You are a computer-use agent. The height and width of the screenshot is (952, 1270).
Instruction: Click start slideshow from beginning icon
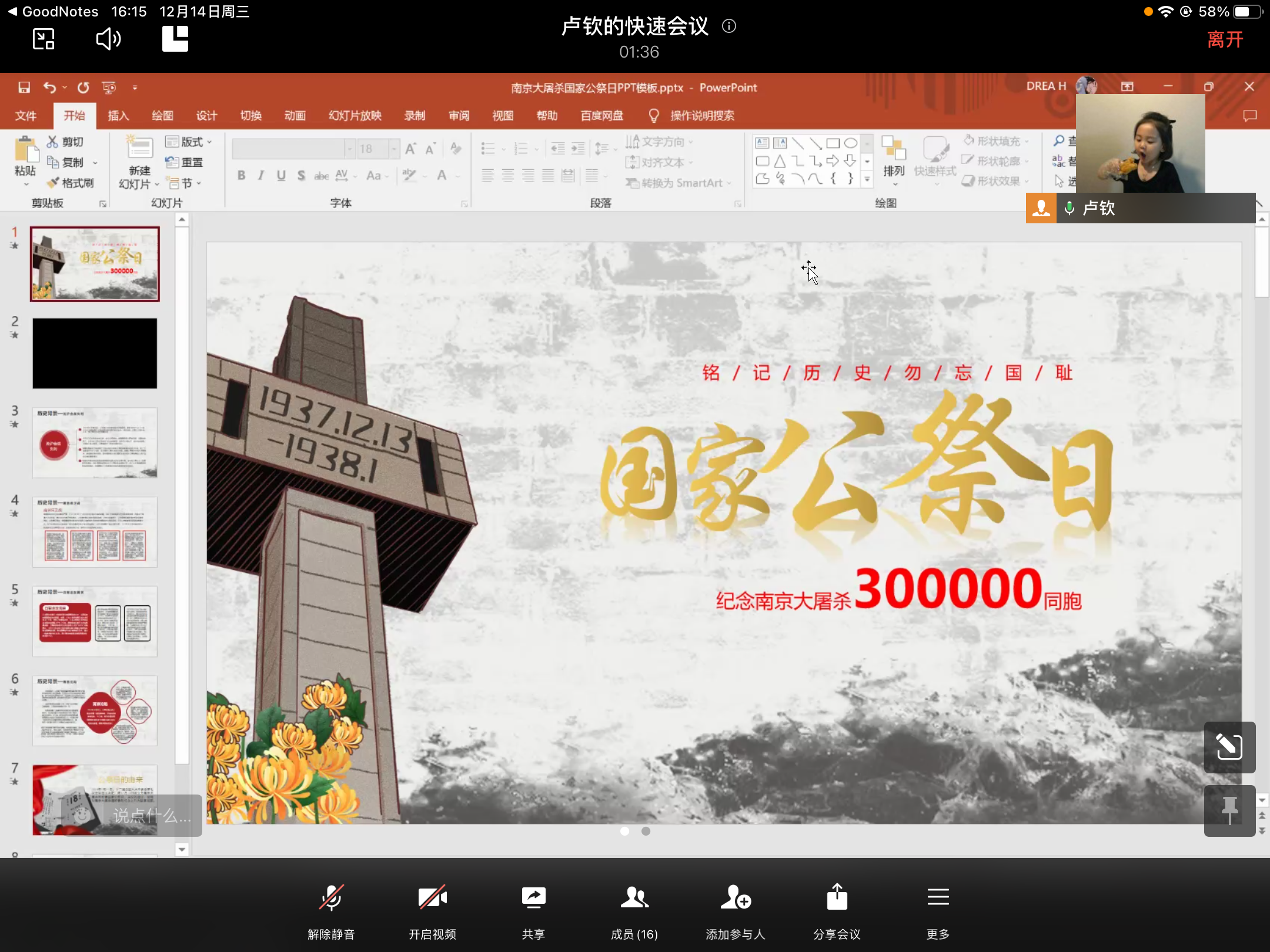(109, 88)
